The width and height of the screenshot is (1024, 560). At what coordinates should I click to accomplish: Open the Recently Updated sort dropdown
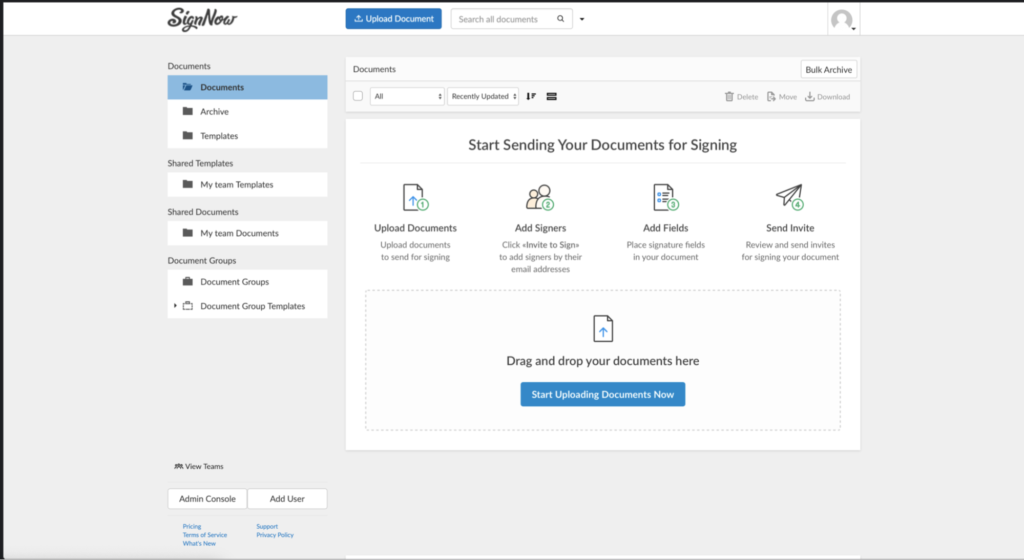(483, 96)
